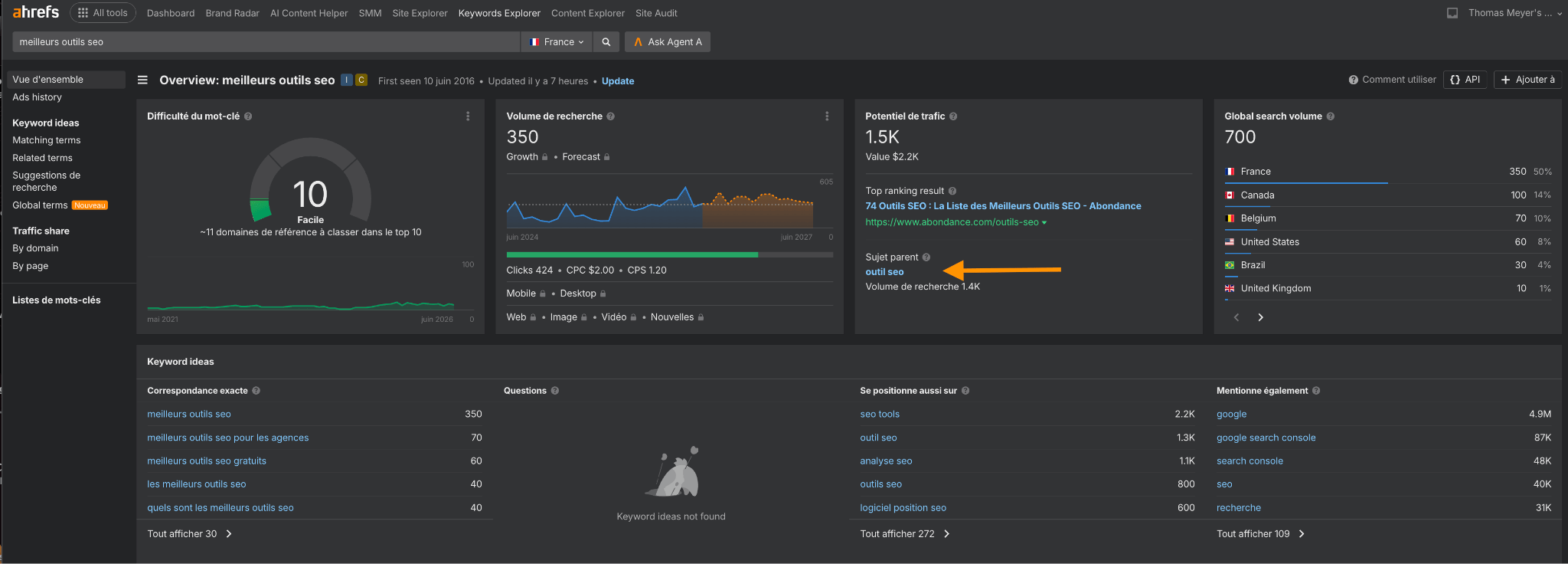
Task: Open the abondance.com URL dropdown arrow
Action: [1044, 223]
